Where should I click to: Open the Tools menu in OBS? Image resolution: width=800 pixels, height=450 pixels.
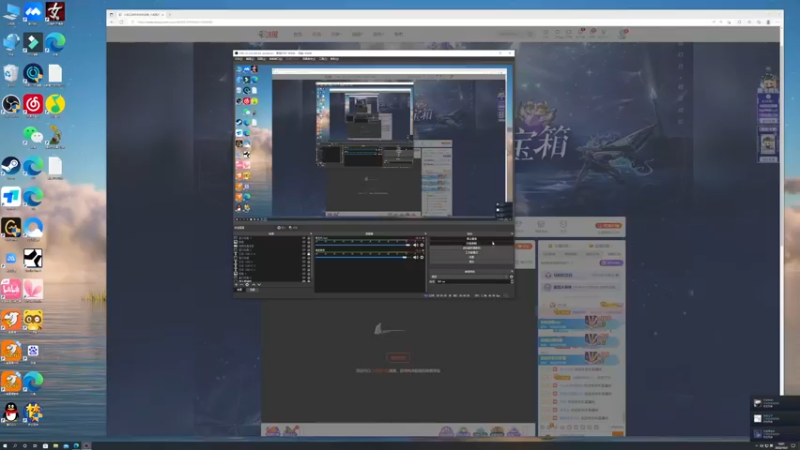(x=323, y=59)
